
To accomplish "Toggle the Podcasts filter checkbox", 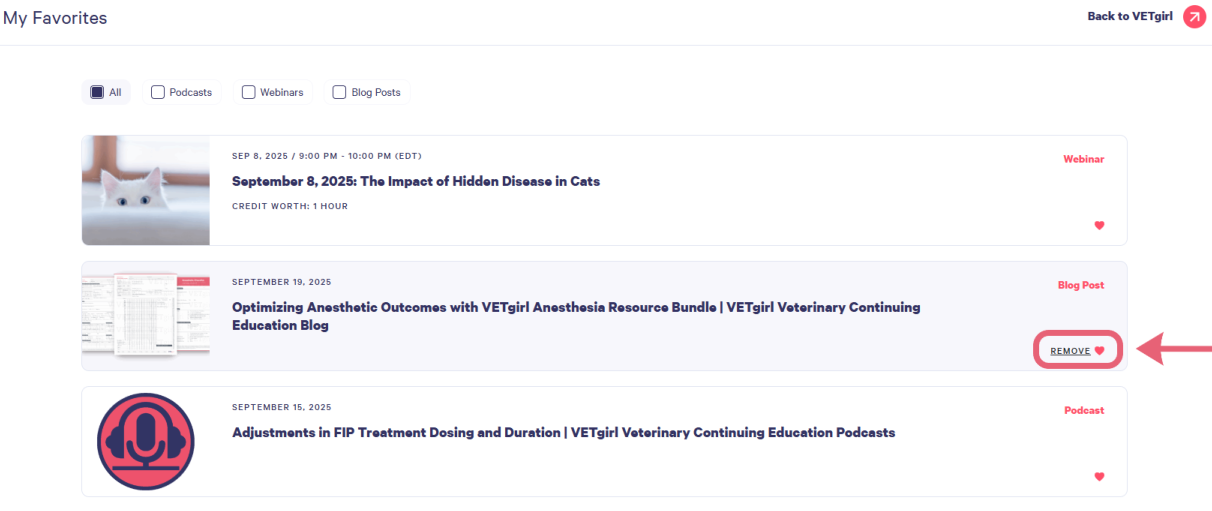I will (158, 92).
